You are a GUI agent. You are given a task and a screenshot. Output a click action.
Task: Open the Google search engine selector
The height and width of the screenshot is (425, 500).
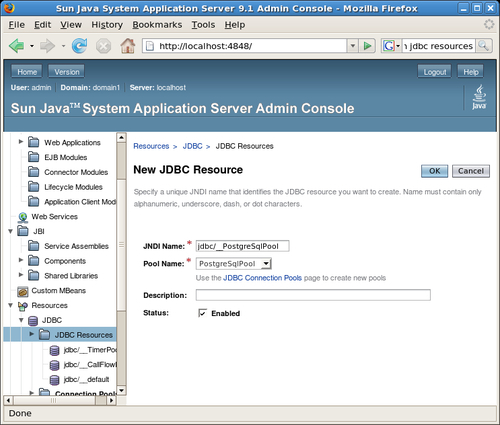click(391, 46)
